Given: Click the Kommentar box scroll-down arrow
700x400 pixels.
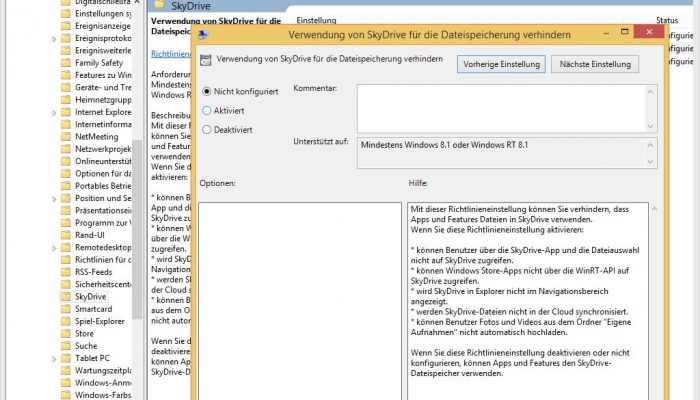Looking at the screenshot, I should 650,126.
